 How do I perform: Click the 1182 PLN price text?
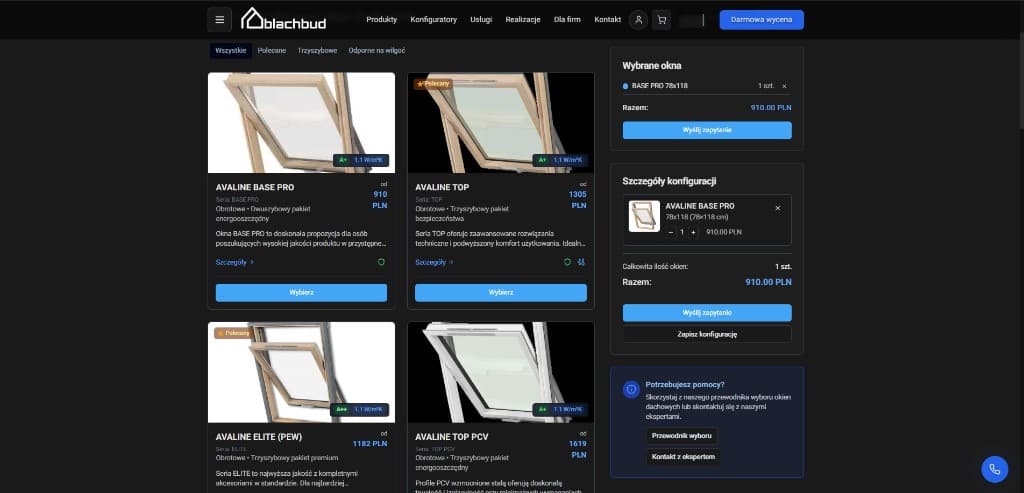click(x=370, y=443)
